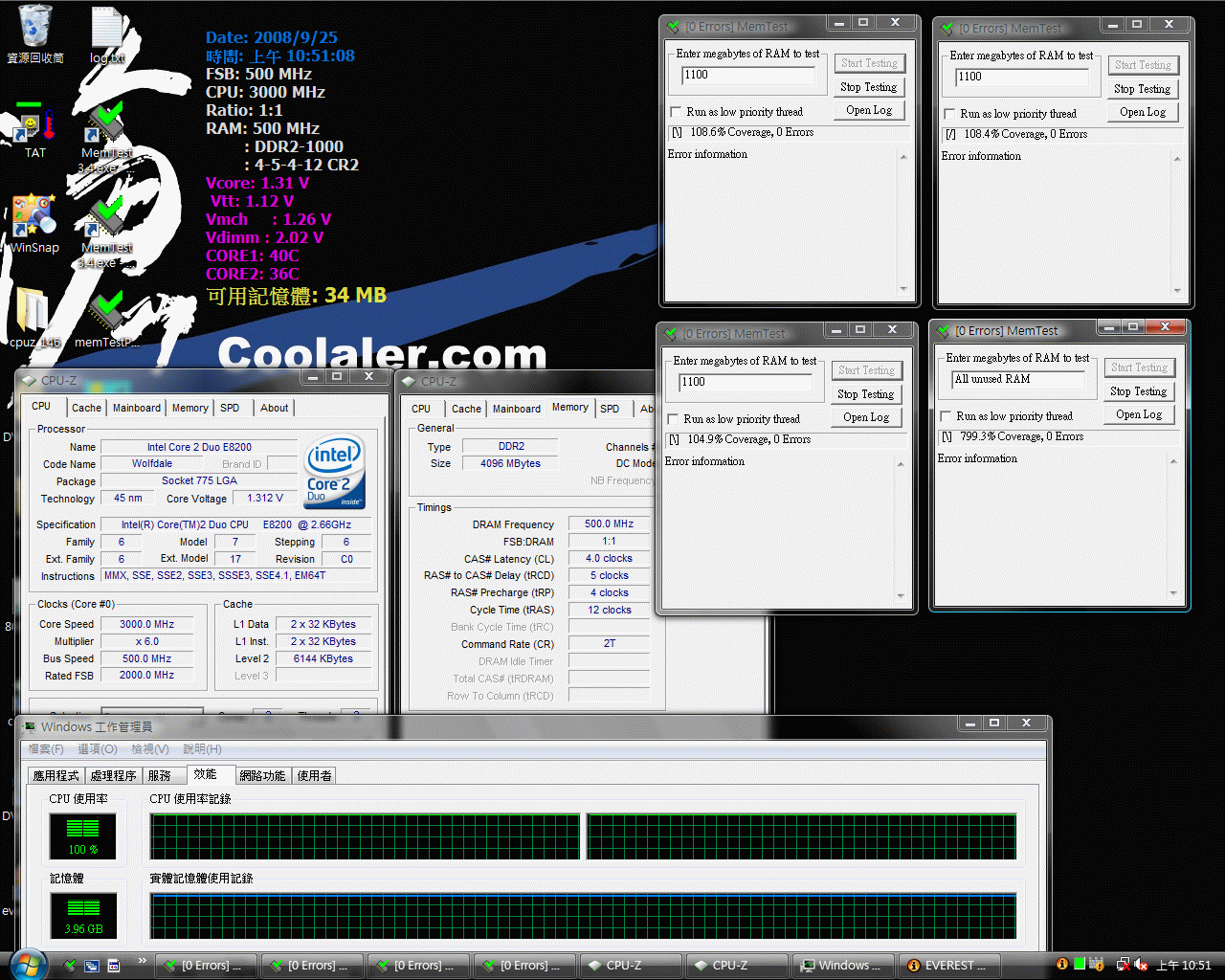Click the network tray icon
The height and width of the screenshot is (980, 1225).
click(x=1123, y=965)
